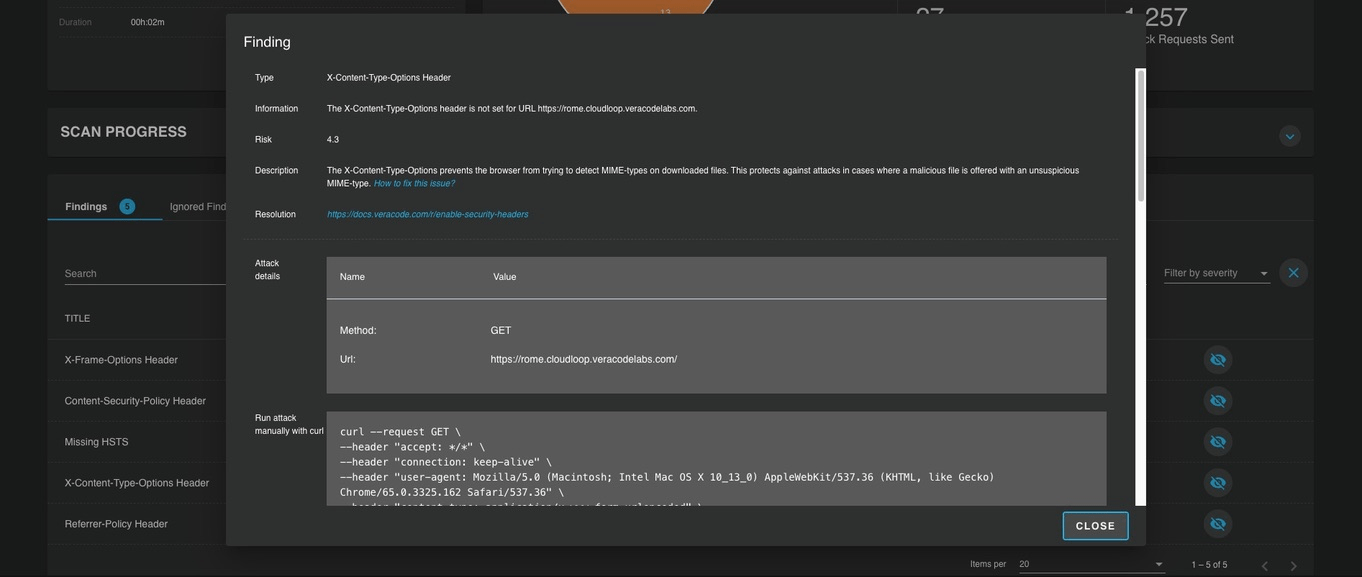Viewport: 1362px width, 577px height.
Task: Toggle ignore on Content-Security-Policy Header finding
Action: [x=1217, y=401]
